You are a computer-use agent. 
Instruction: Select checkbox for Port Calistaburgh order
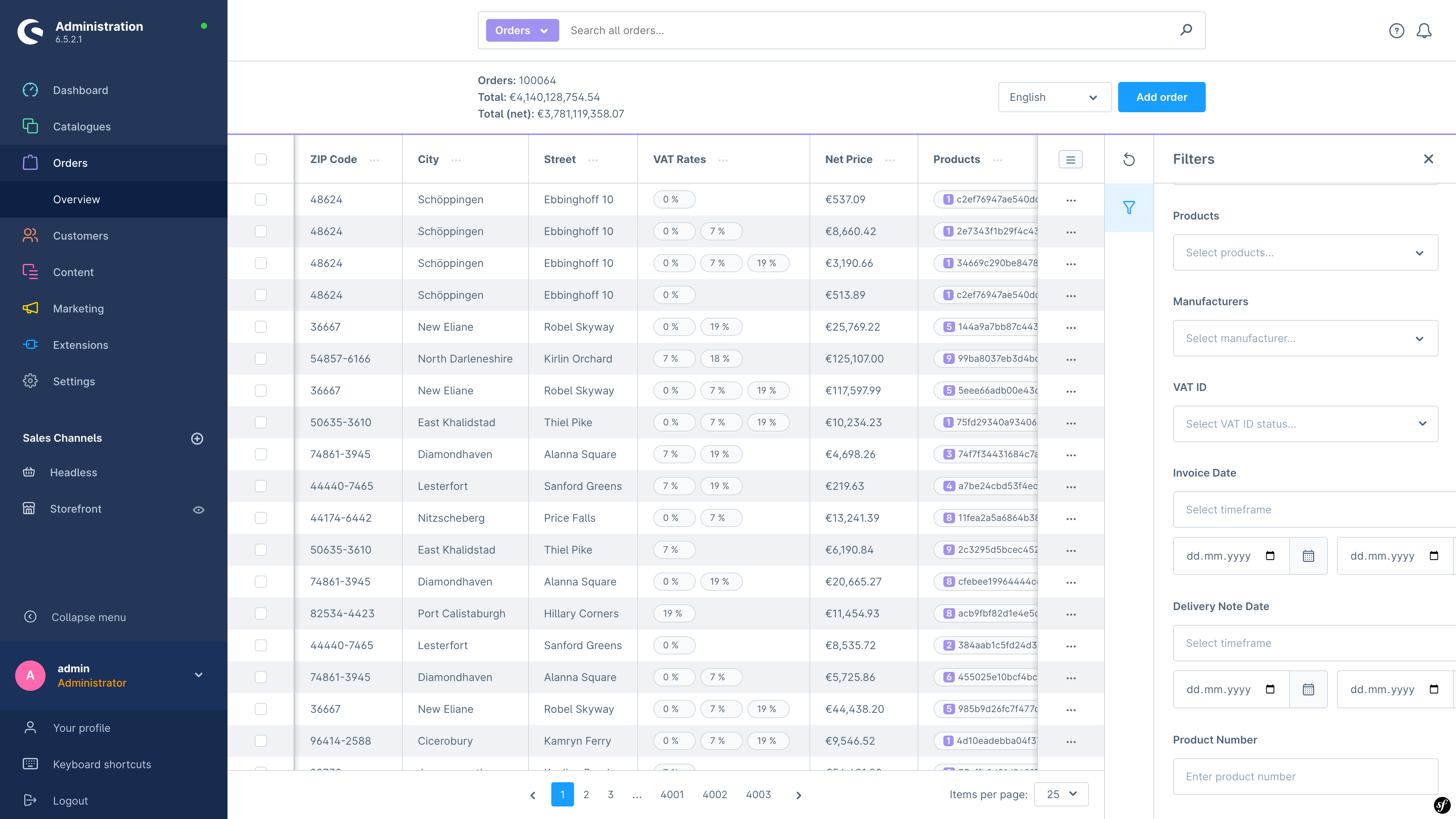point(260,613)
